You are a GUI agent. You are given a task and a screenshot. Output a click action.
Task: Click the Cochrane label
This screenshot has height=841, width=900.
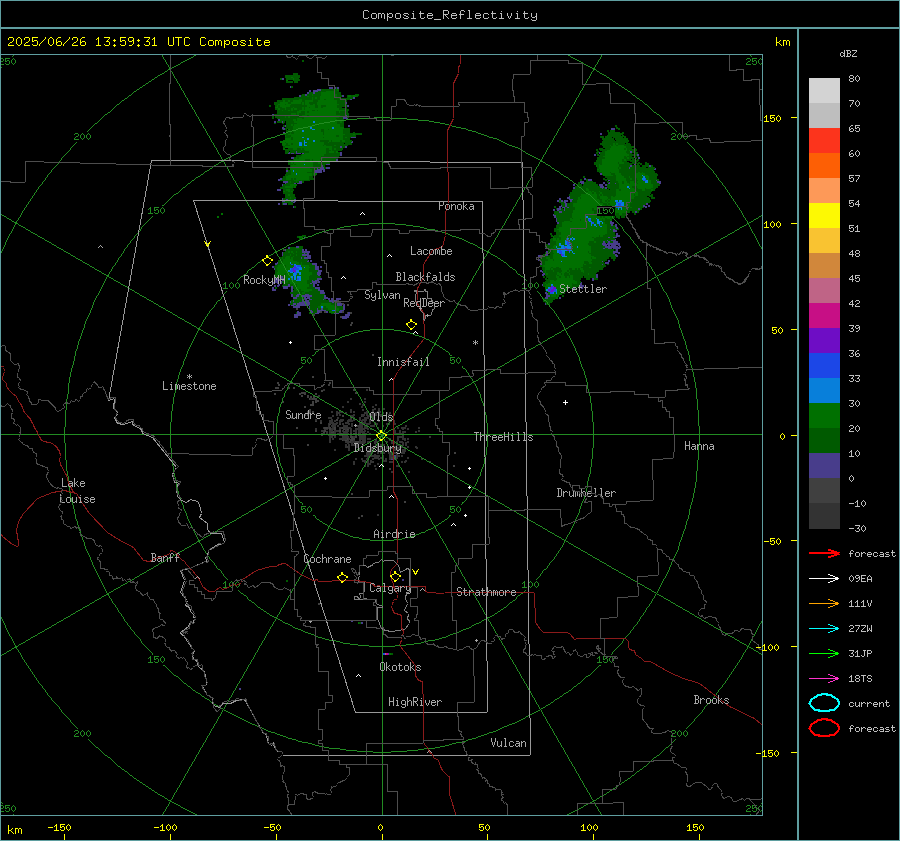327,559
